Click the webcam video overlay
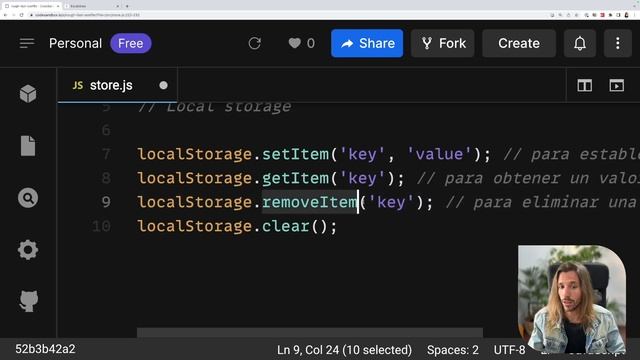The height and width of the screenshot is (360, 640). tap(572, 299)
